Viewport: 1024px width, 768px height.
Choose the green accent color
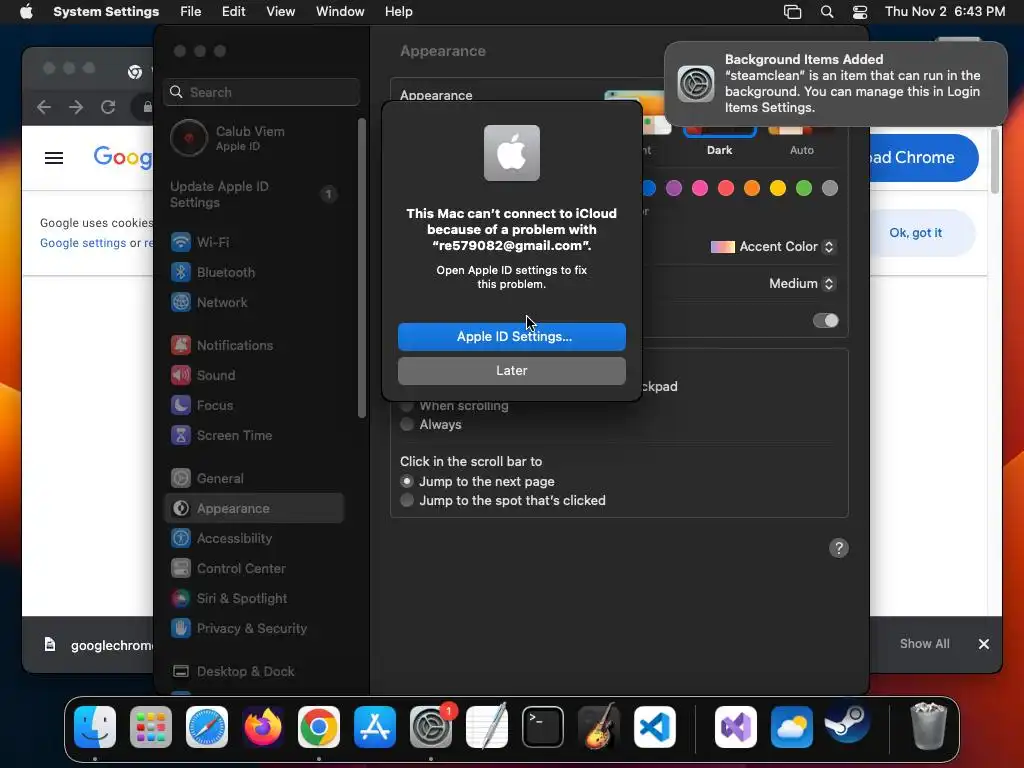click(803, 188)
